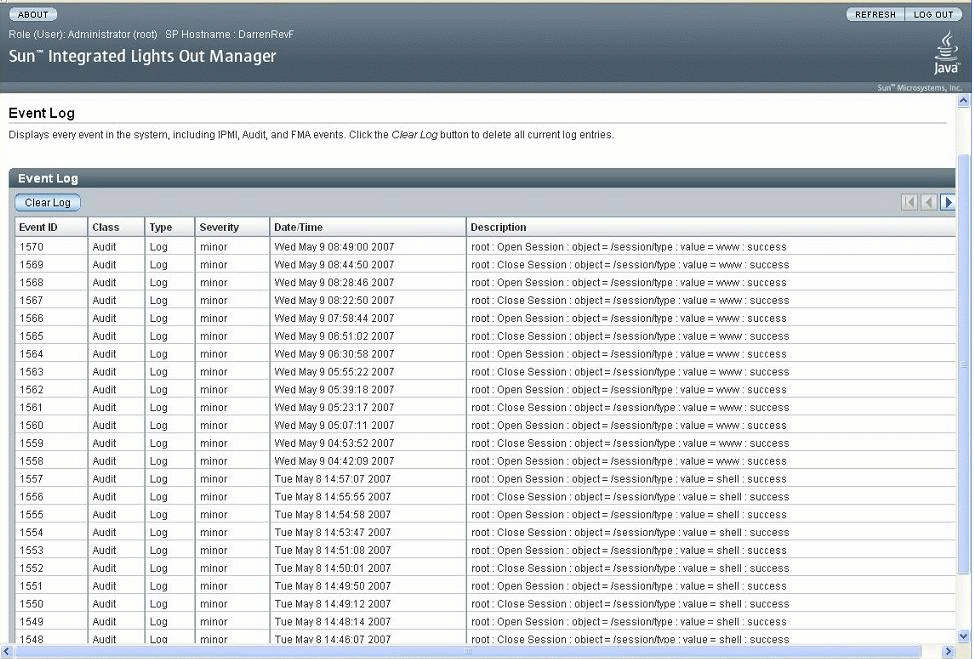Click the horizontal scrollbar right arrow
This screenshot has height=659, width=974.
click(x=949, y=652)
